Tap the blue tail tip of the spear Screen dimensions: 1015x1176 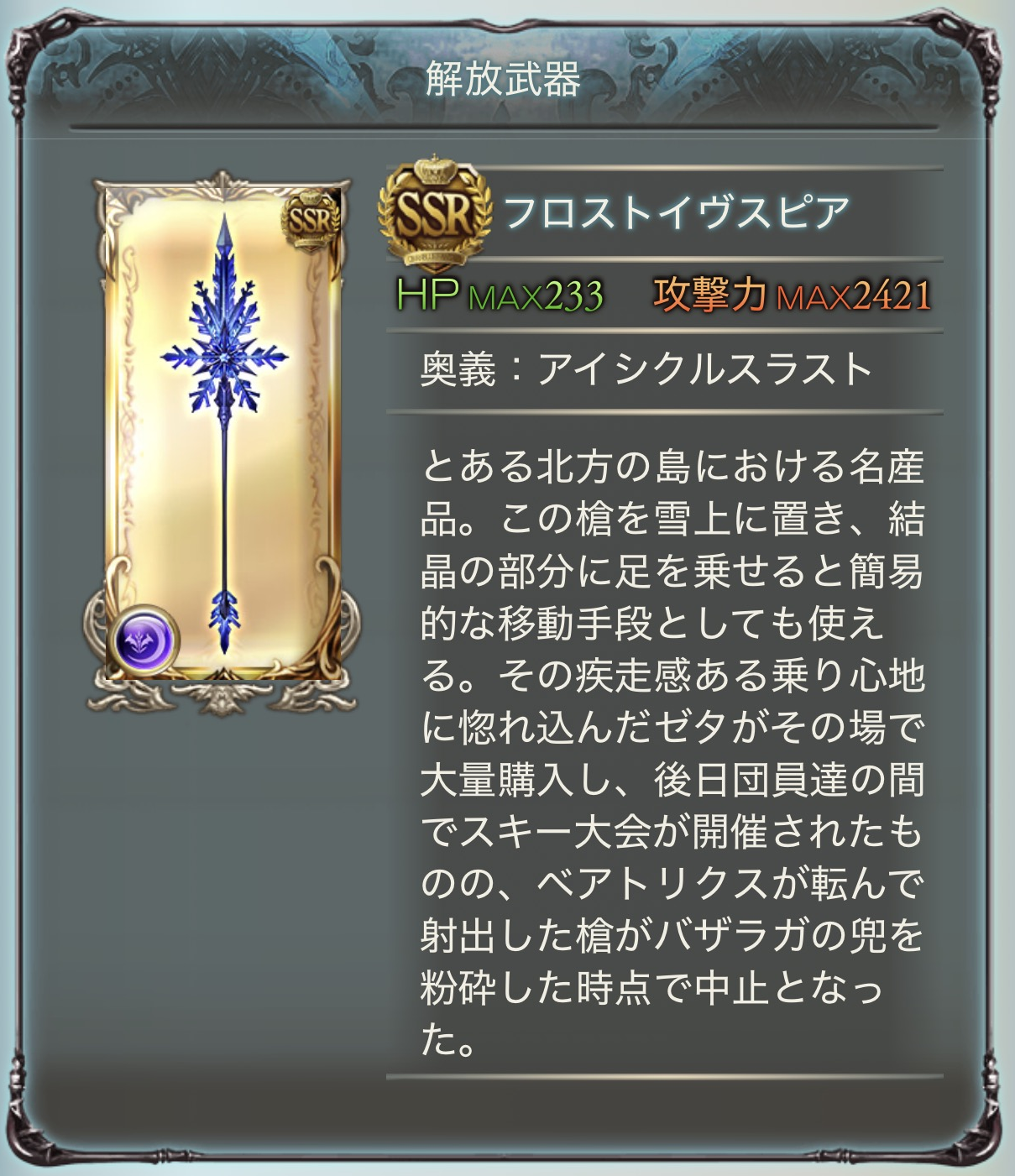(223, 619)
